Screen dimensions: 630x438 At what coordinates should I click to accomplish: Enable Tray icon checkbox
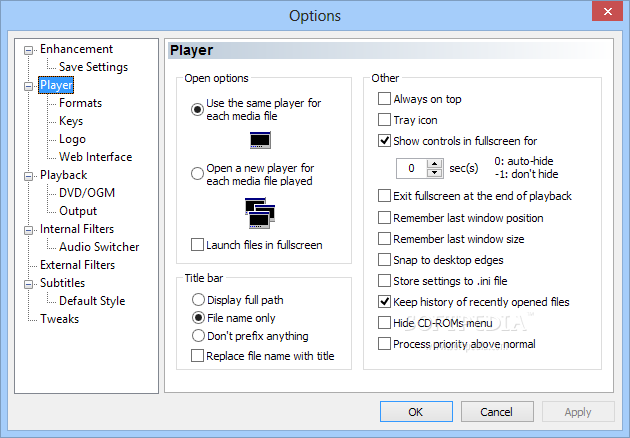[384, 120]
